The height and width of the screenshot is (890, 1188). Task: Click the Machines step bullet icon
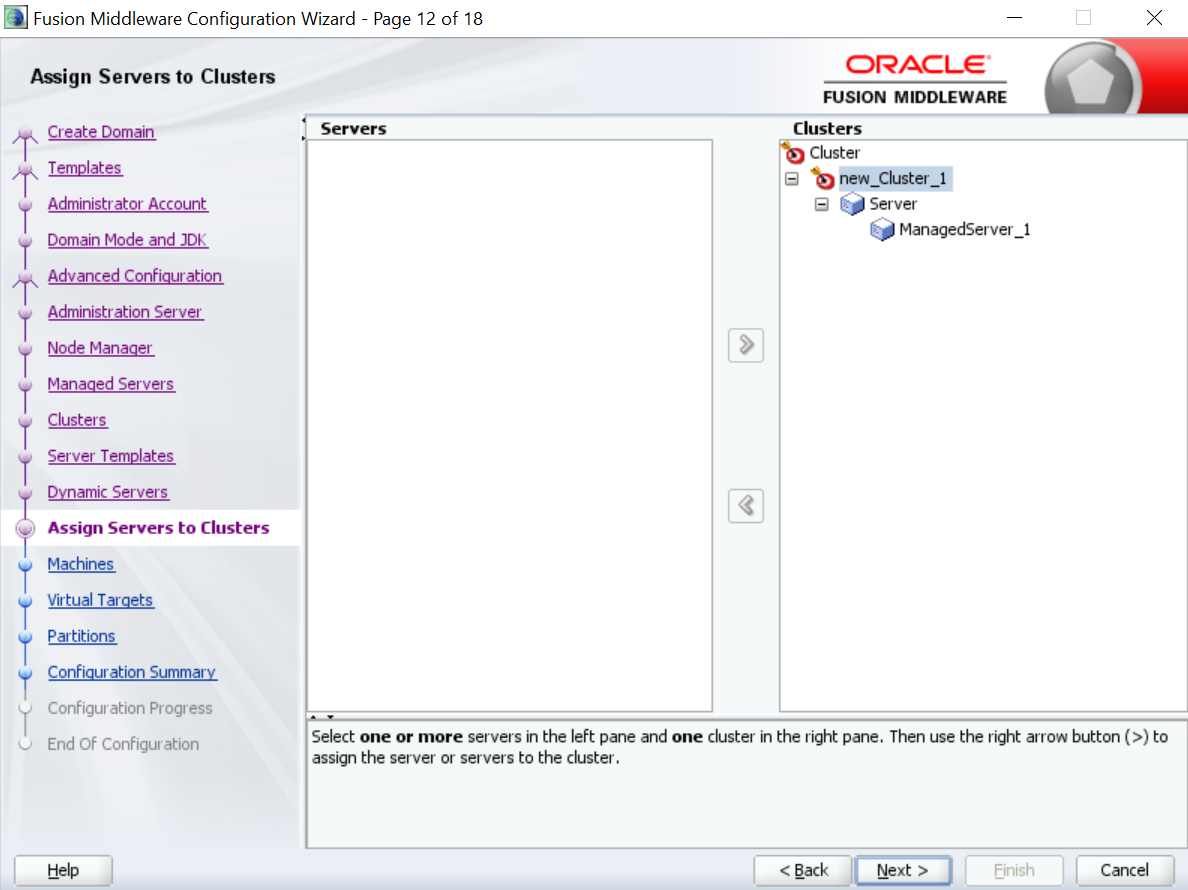[25, 565]
